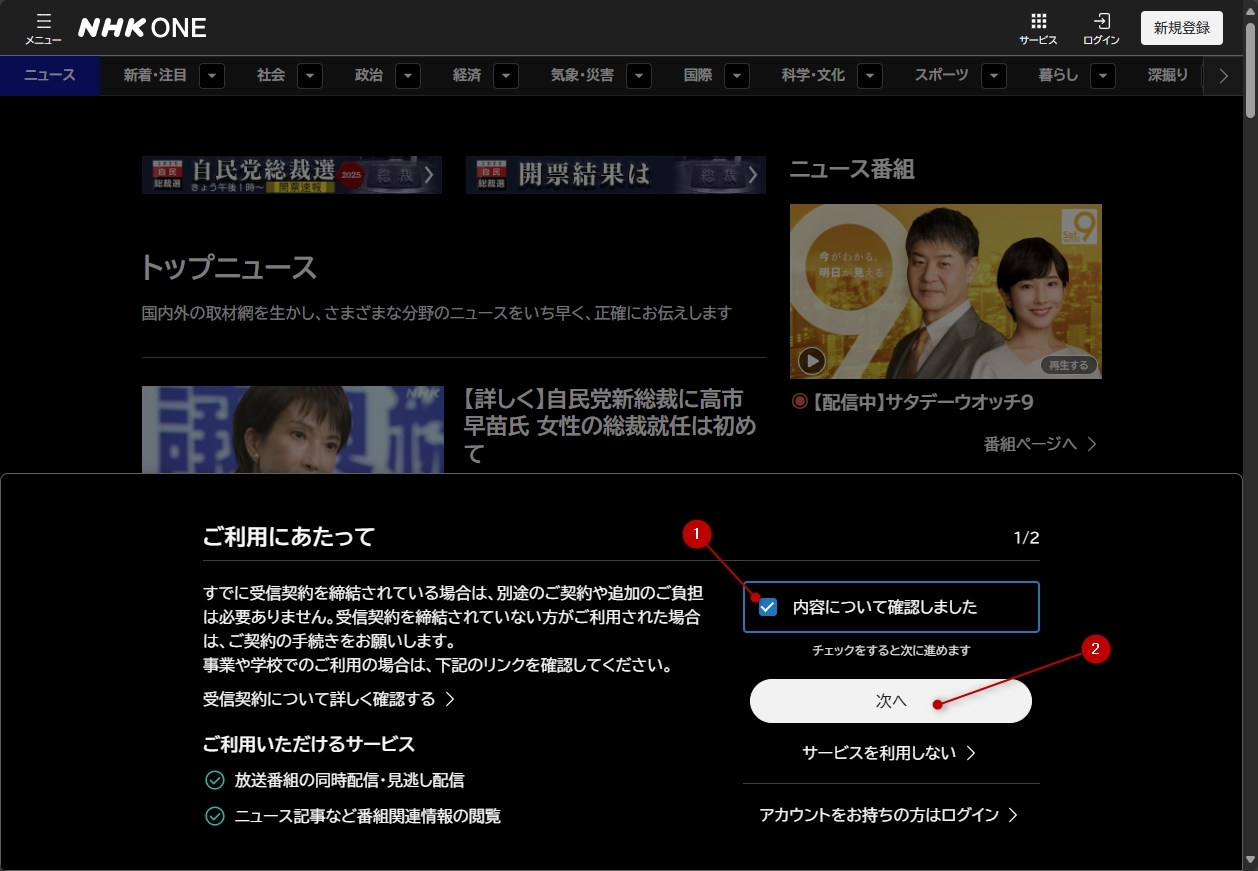The image size is (1258, 871).
Task: Click the ログイン icon in header
Action: (x=1101, y=28)
